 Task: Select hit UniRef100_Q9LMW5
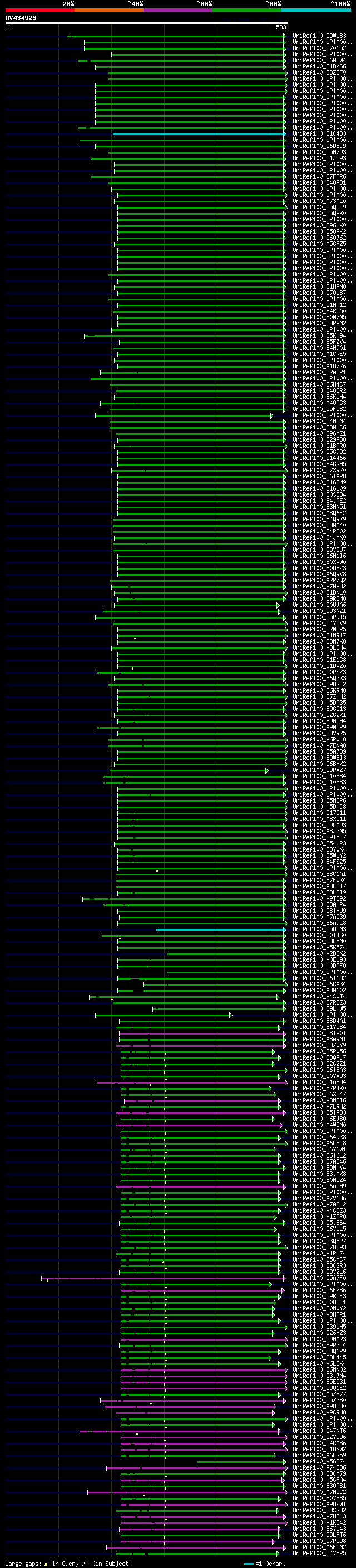319,1008
